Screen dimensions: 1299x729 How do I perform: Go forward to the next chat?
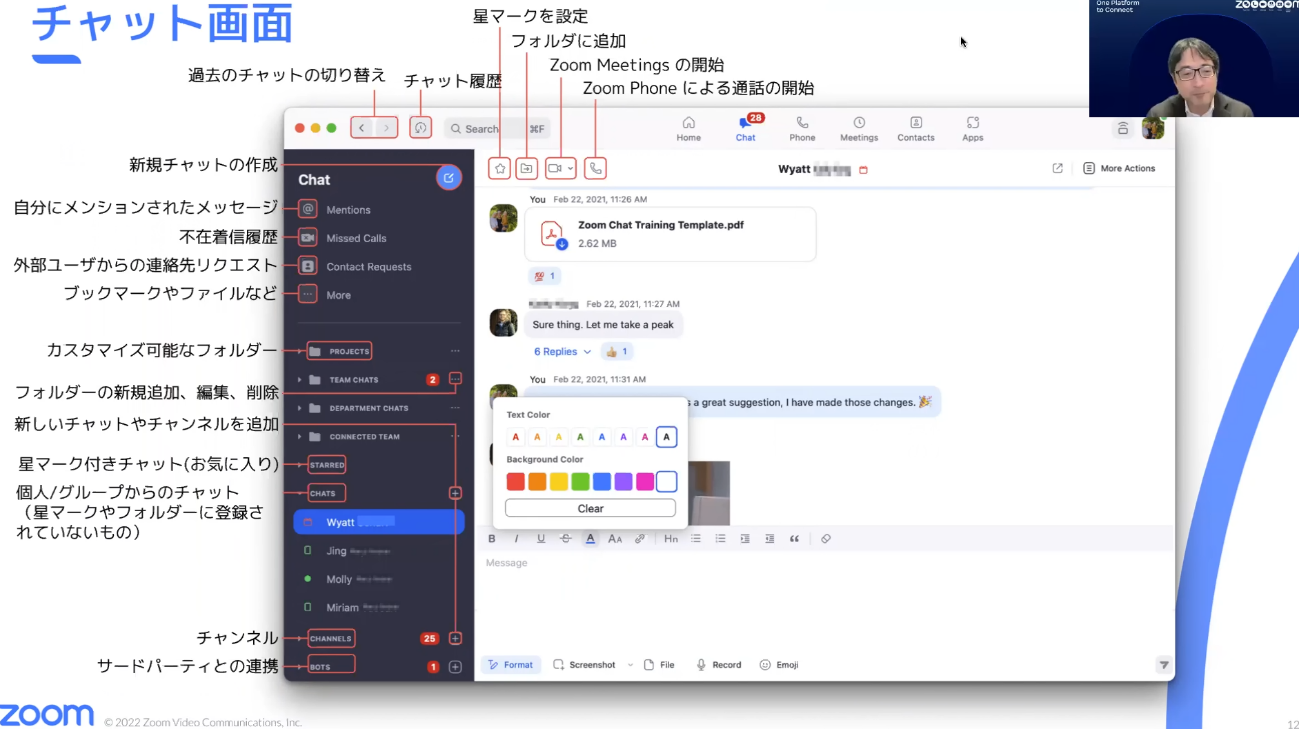pyautogui.click(x=386, y=128)
